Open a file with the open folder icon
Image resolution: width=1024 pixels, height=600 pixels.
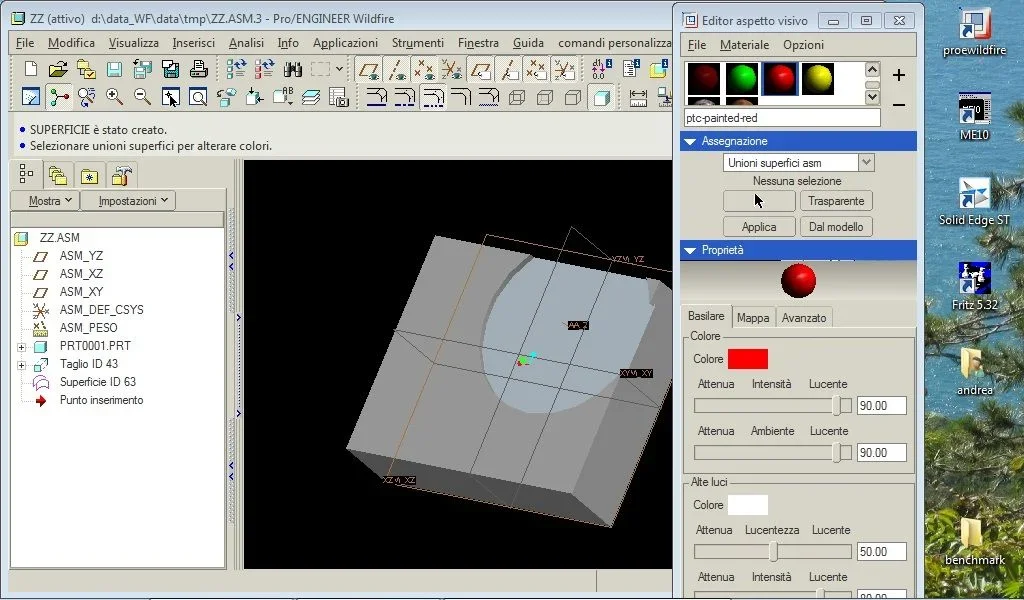pos(58,69)
